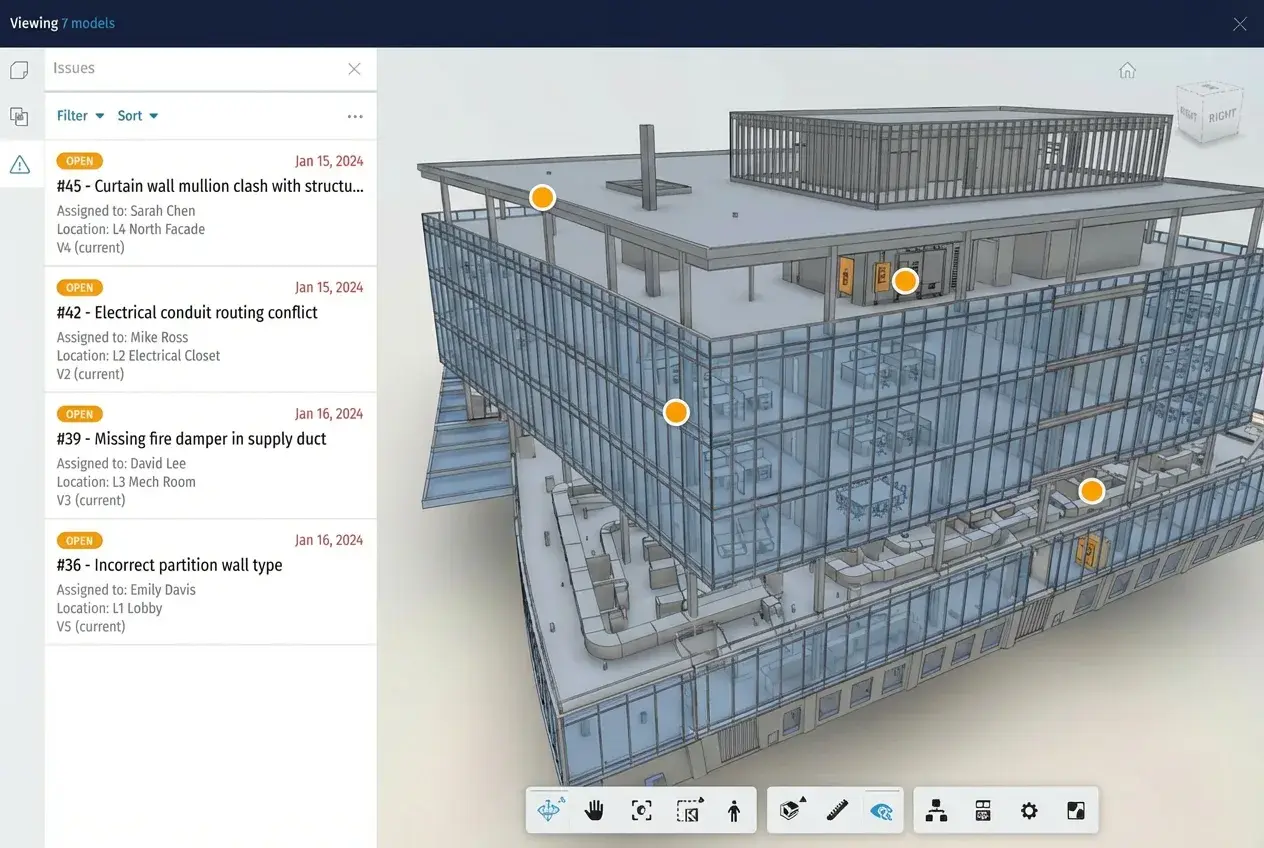Screen dimensions: 1264x848
Task: Reset view with the Home icon
Action: 1127,70
